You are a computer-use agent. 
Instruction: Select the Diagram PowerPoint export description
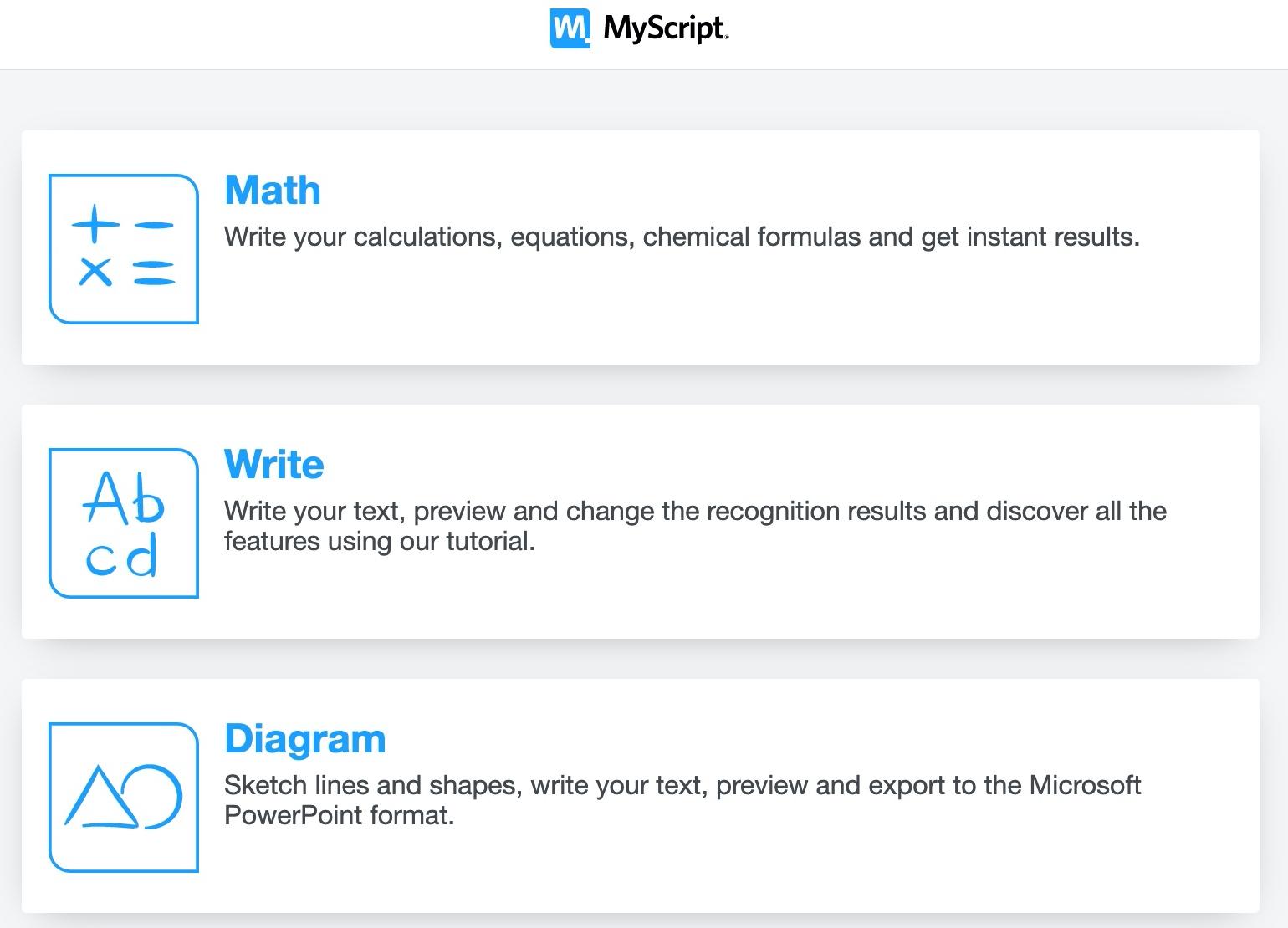[682, 800]
